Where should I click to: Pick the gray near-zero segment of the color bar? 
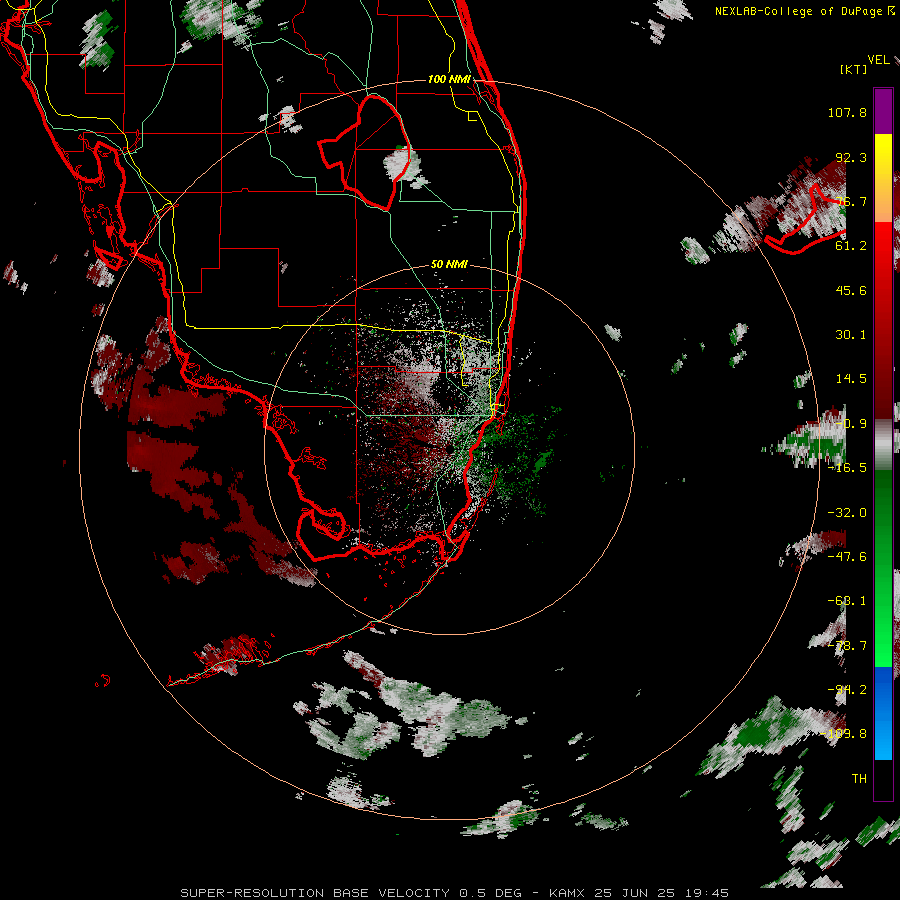(883, 445)
